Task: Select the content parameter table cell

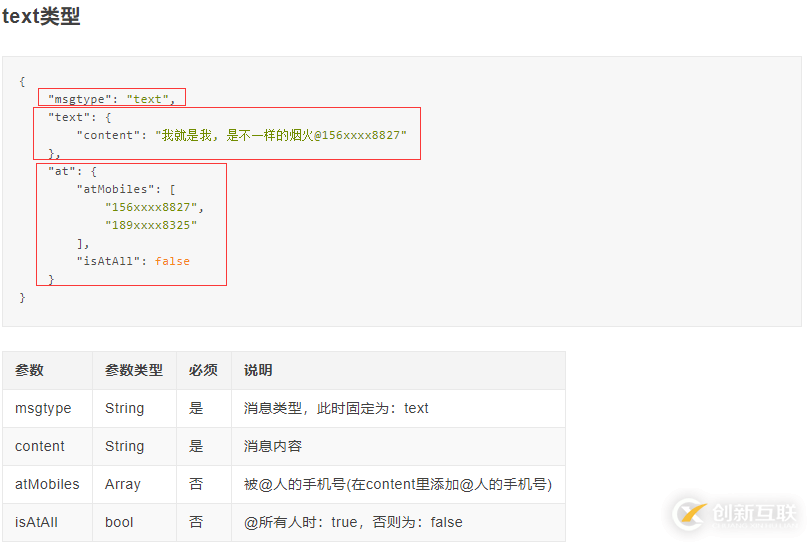Action: tap(40, 446)
